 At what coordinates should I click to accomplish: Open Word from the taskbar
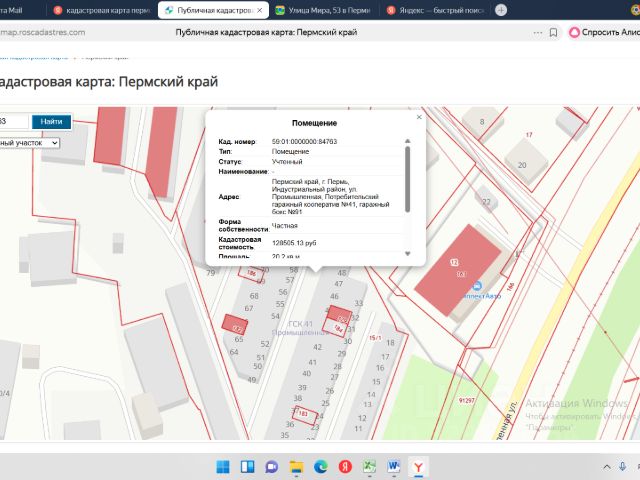[x=394, y=467]
